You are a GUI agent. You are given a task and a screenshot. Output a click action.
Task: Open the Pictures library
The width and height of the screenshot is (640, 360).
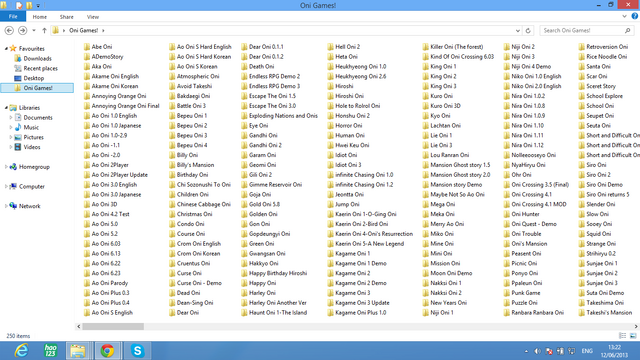tap(29, 137)
